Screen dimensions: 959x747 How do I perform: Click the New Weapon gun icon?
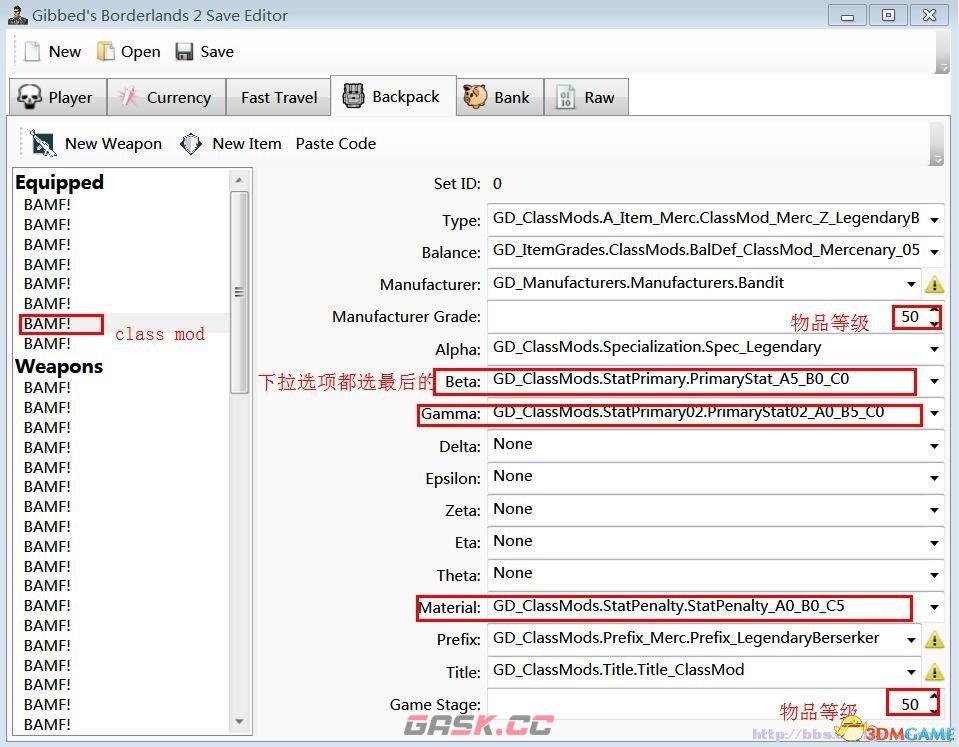[x=43, y=143]
